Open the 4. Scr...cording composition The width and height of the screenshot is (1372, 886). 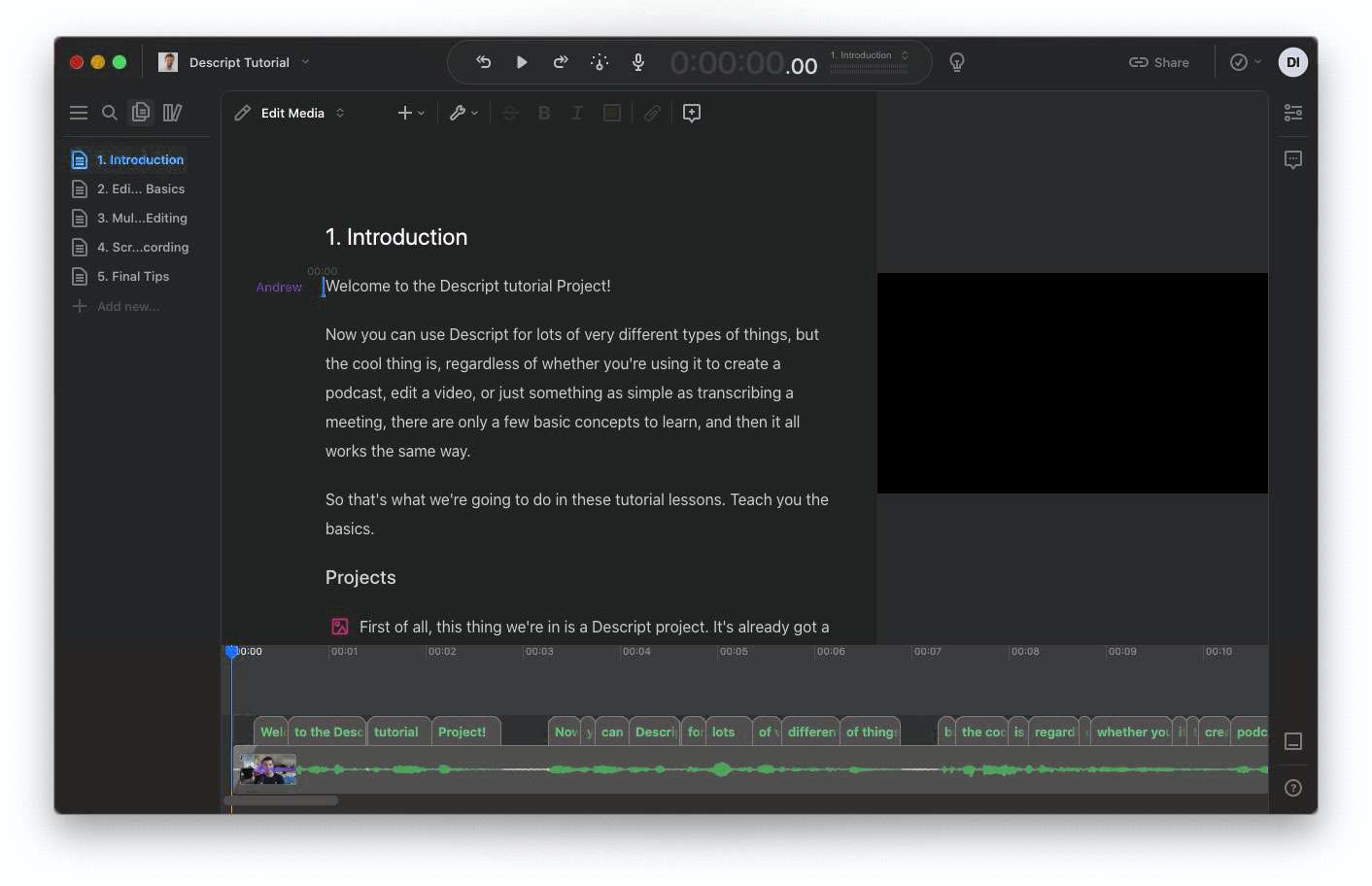point(128,247)
